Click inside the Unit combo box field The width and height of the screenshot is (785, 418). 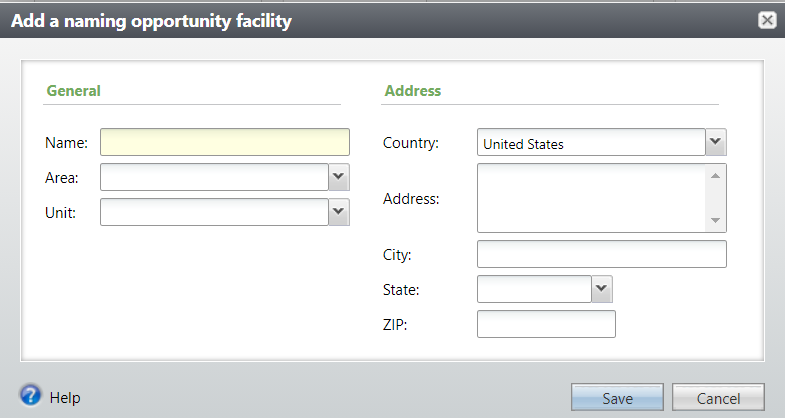point(214,211)
